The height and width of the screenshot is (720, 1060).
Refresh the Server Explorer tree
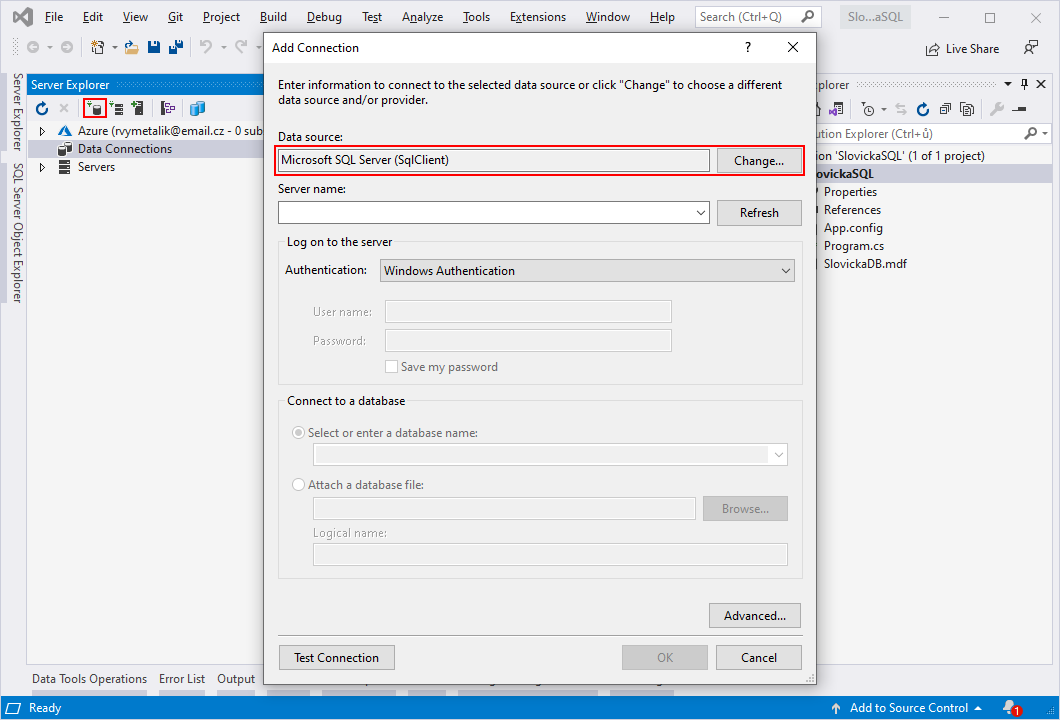point(42,108)
